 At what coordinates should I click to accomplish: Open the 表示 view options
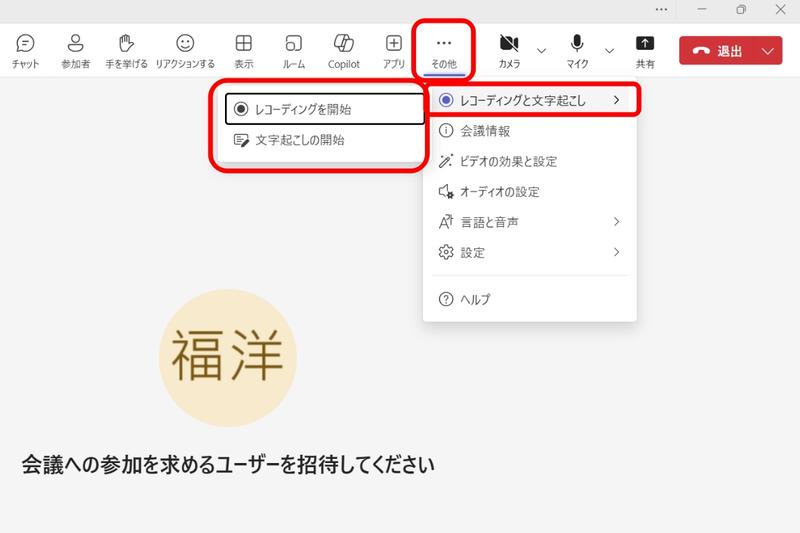243,51
